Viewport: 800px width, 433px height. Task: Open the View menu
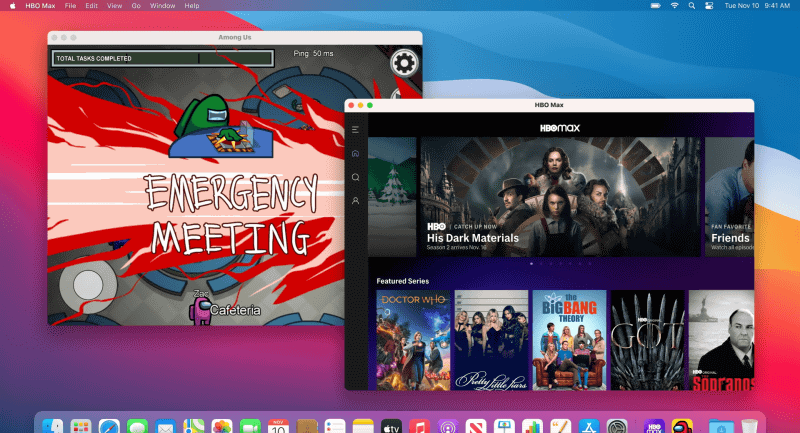[x=114, y=6]
